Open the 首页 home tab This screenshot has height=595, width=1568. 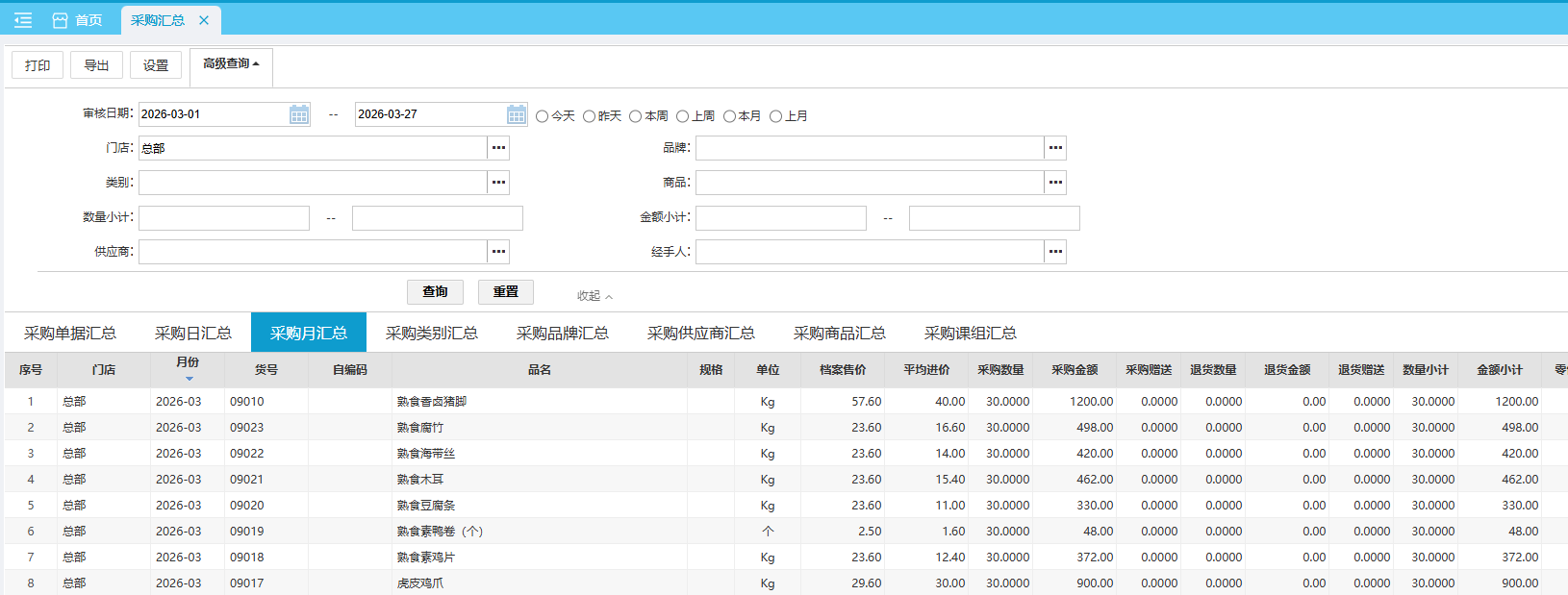(x=77, y=20)
